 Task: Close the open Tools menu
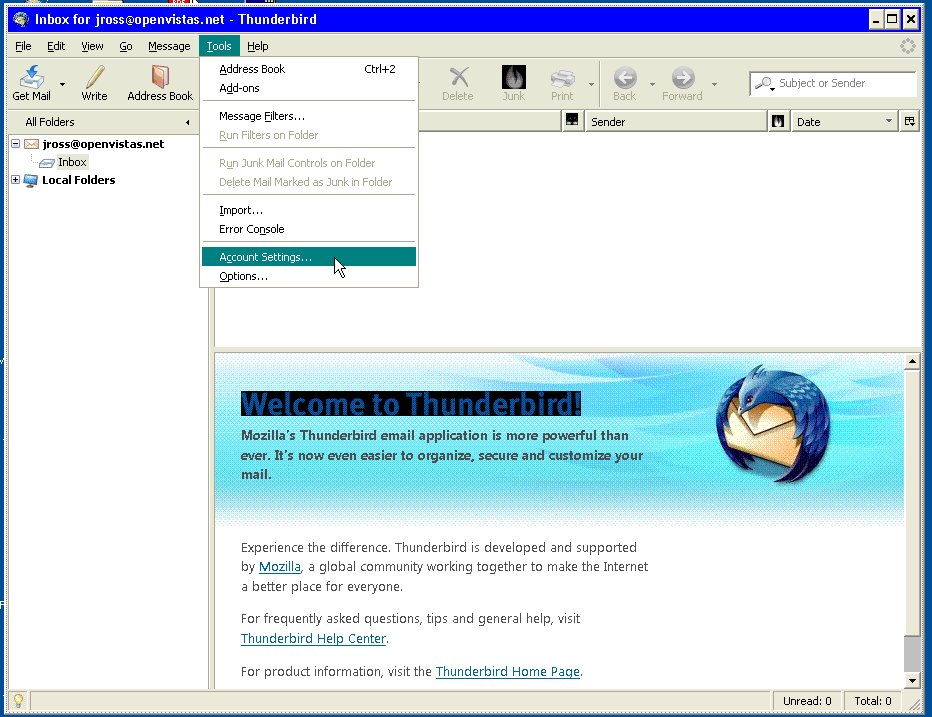[219, 46]
